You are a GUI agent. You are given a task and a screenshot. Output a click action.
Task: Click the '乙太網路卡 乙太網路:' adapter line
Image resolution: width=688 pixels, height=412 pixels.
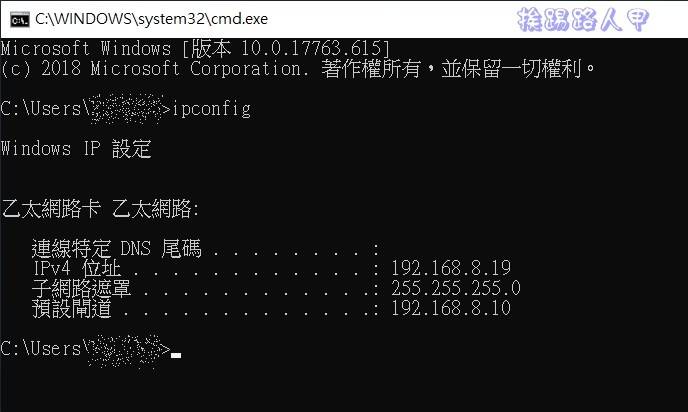(100, 209)
